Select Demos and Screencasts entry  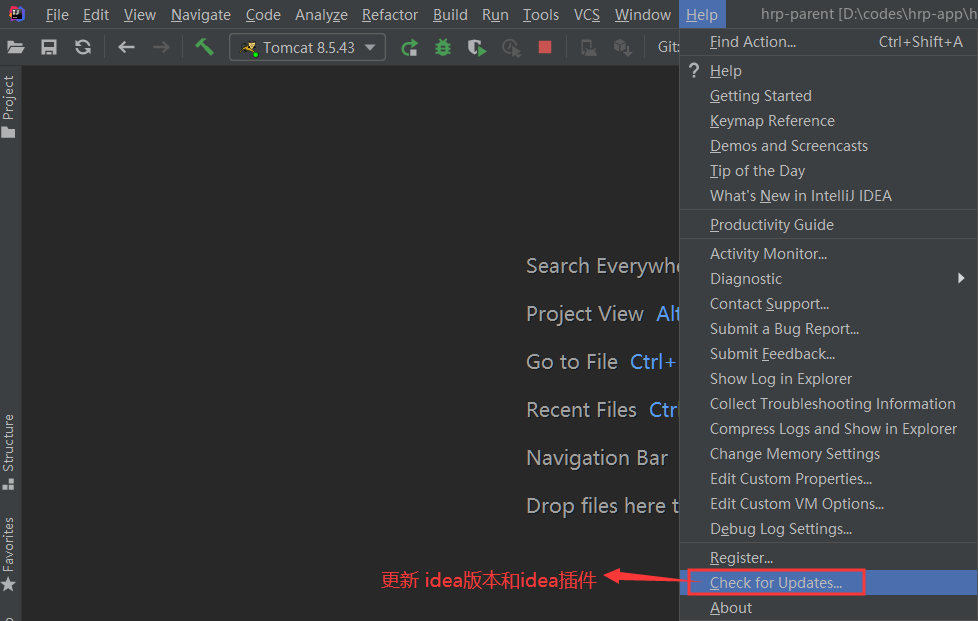point(828,145)
